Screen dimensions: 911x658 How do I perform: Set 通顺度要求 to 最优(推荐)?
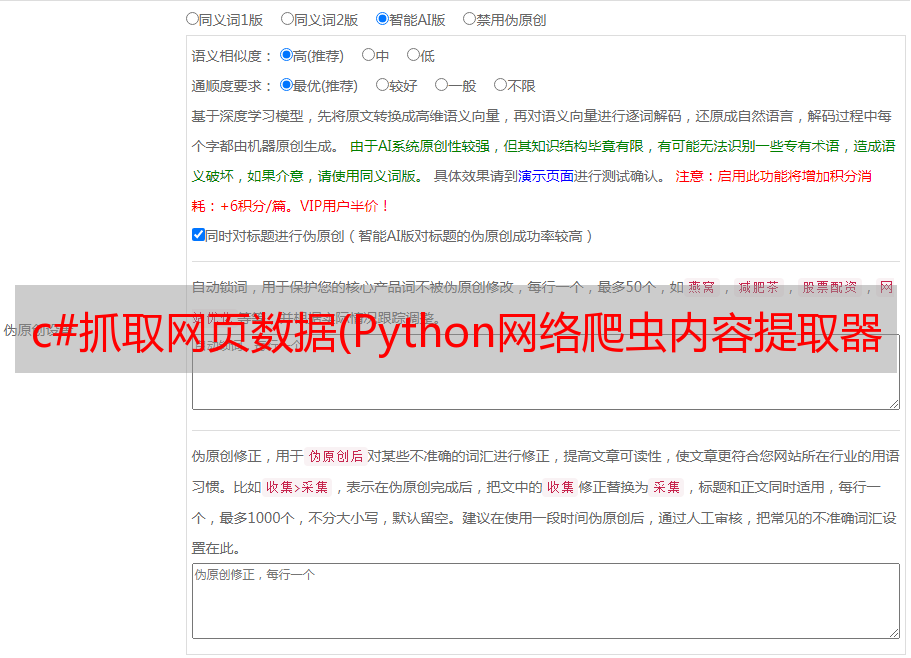tap(286, 85)
